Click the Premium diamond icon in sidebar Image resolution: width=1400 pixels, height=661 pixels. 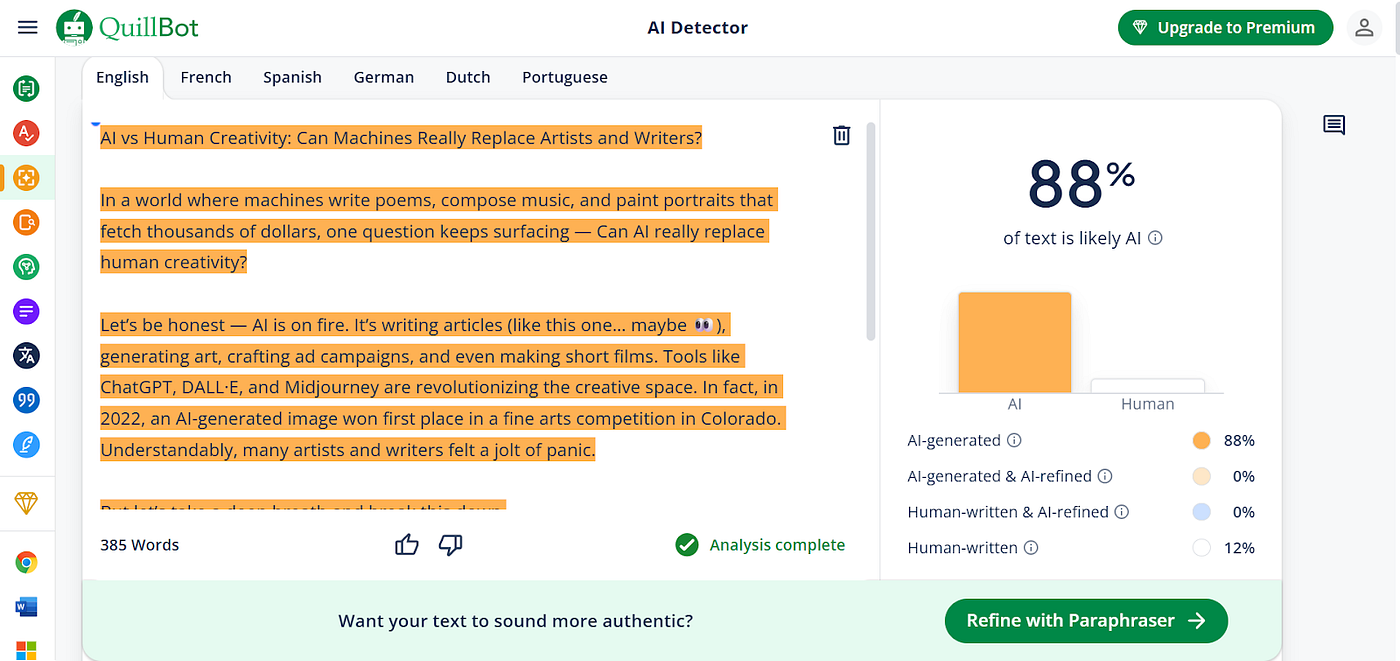[27, 503]
